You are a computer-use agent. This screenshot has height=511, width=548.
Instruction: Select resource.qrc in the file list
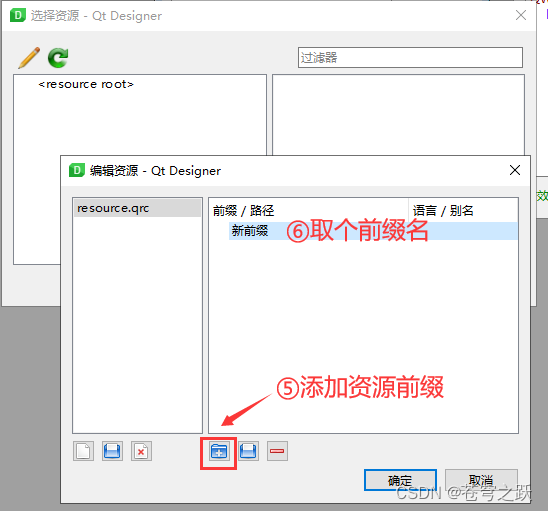137,208
